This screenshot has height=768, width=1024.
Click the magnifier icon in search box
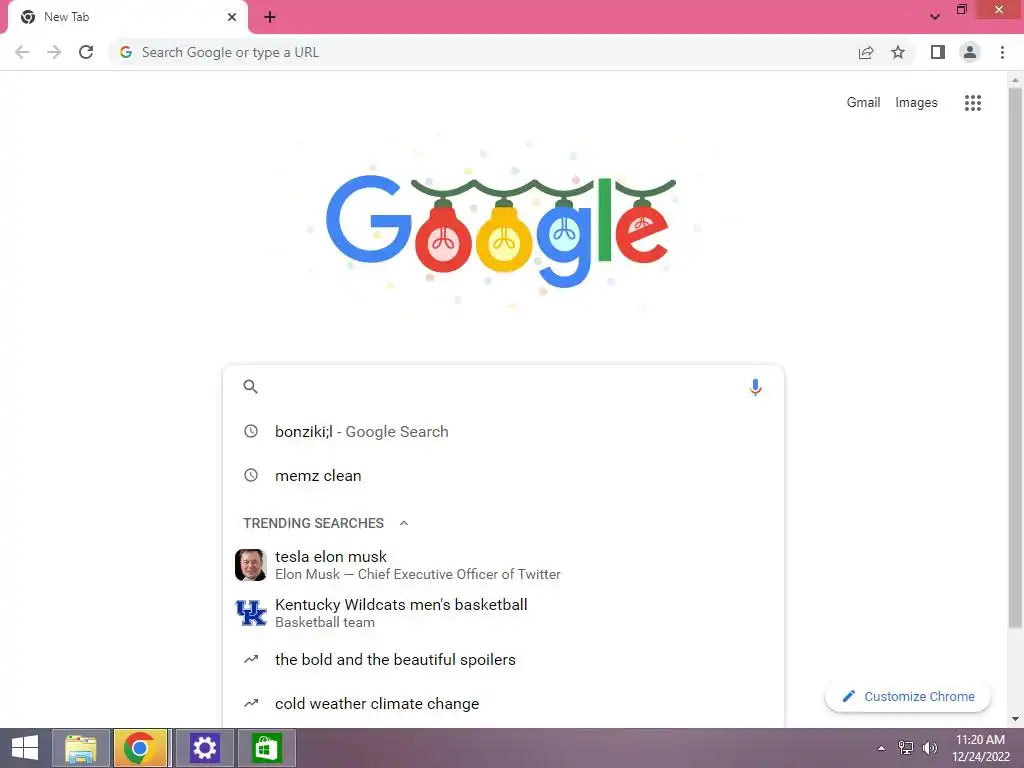251,387
